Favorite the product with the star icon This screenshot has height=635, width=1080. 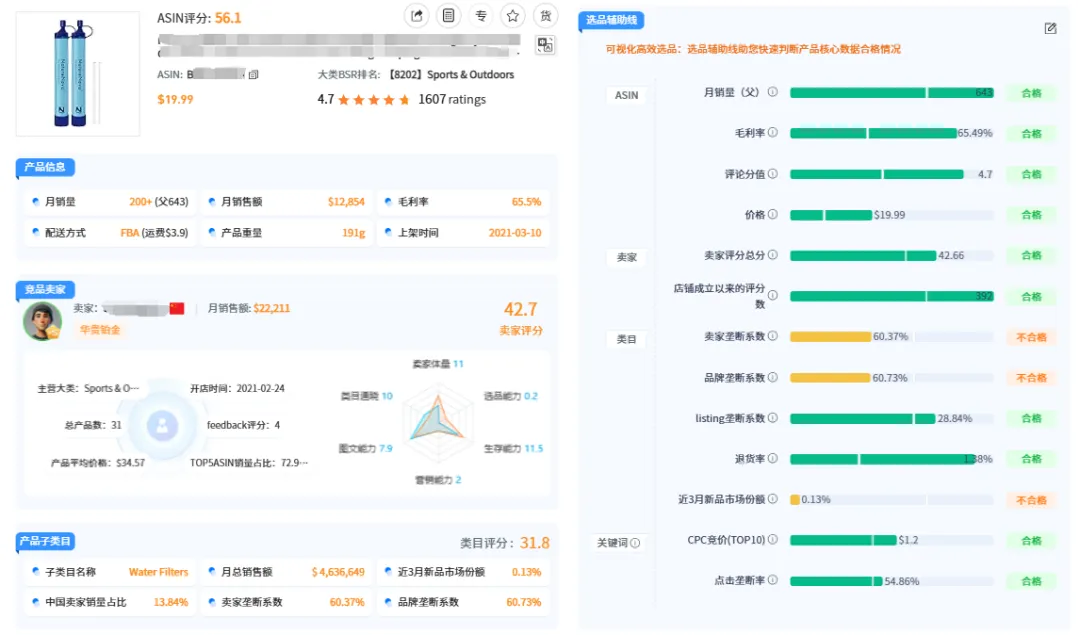512,15
